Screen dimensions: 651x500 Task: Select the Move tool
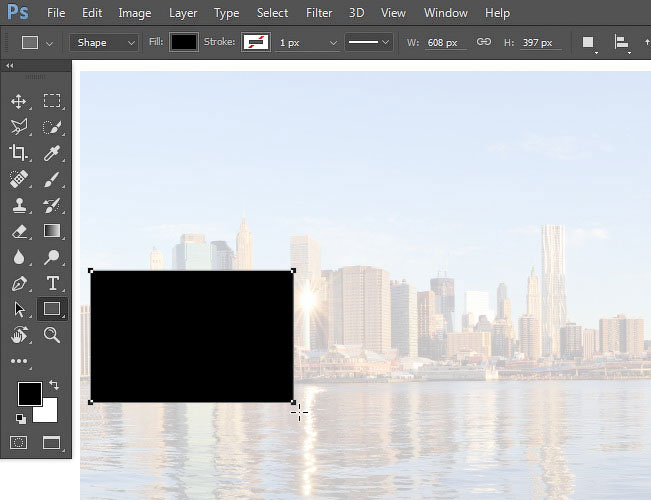(19, 101)
